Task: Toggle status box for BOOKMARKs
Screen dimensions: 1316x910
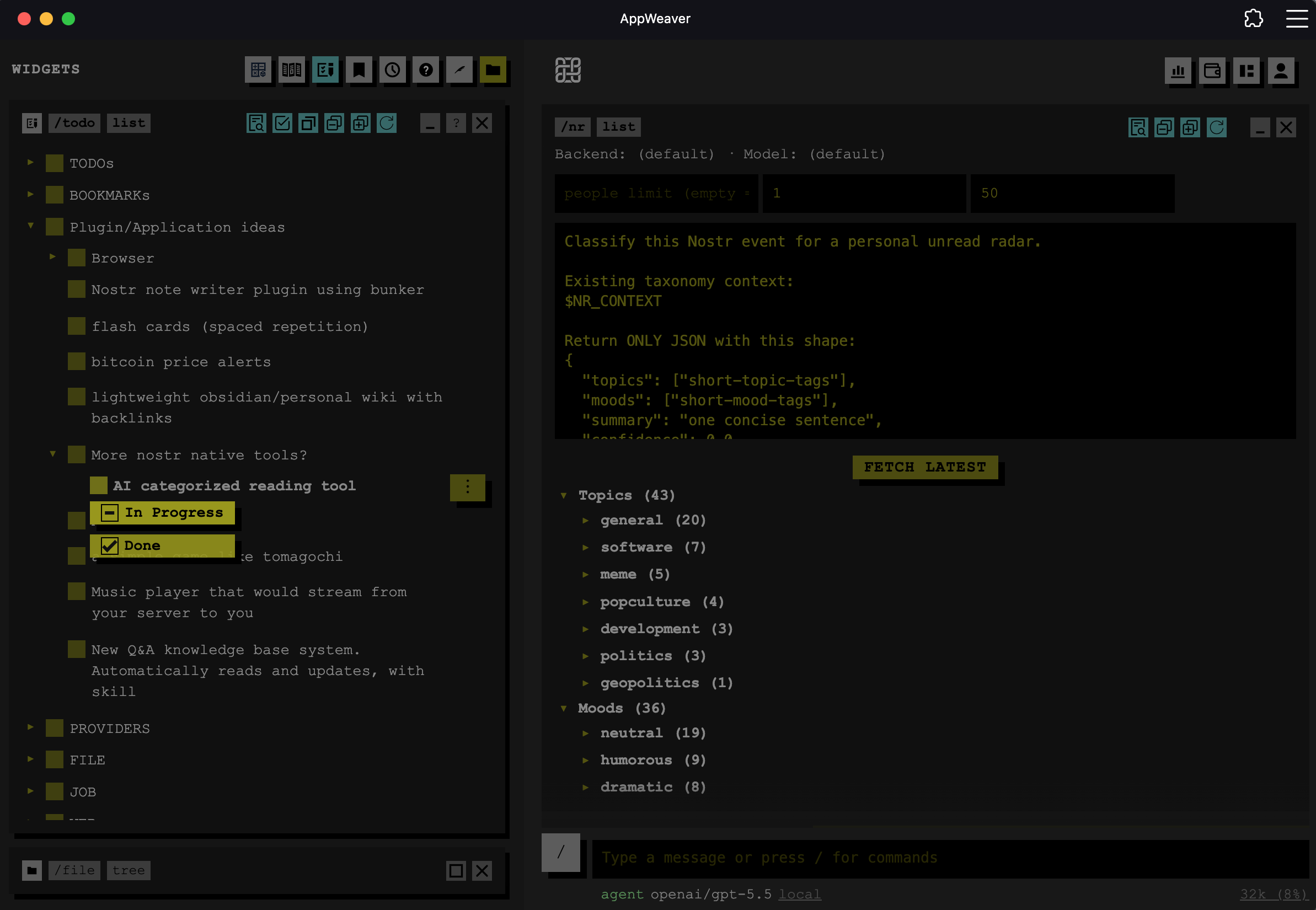Action: tap(55, 195)
